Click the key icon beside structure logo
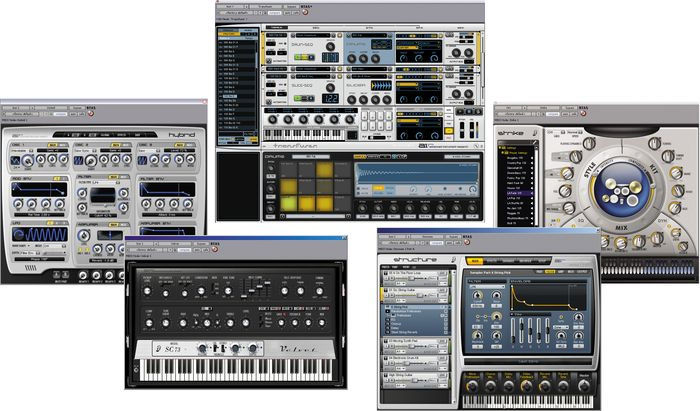 453,260
